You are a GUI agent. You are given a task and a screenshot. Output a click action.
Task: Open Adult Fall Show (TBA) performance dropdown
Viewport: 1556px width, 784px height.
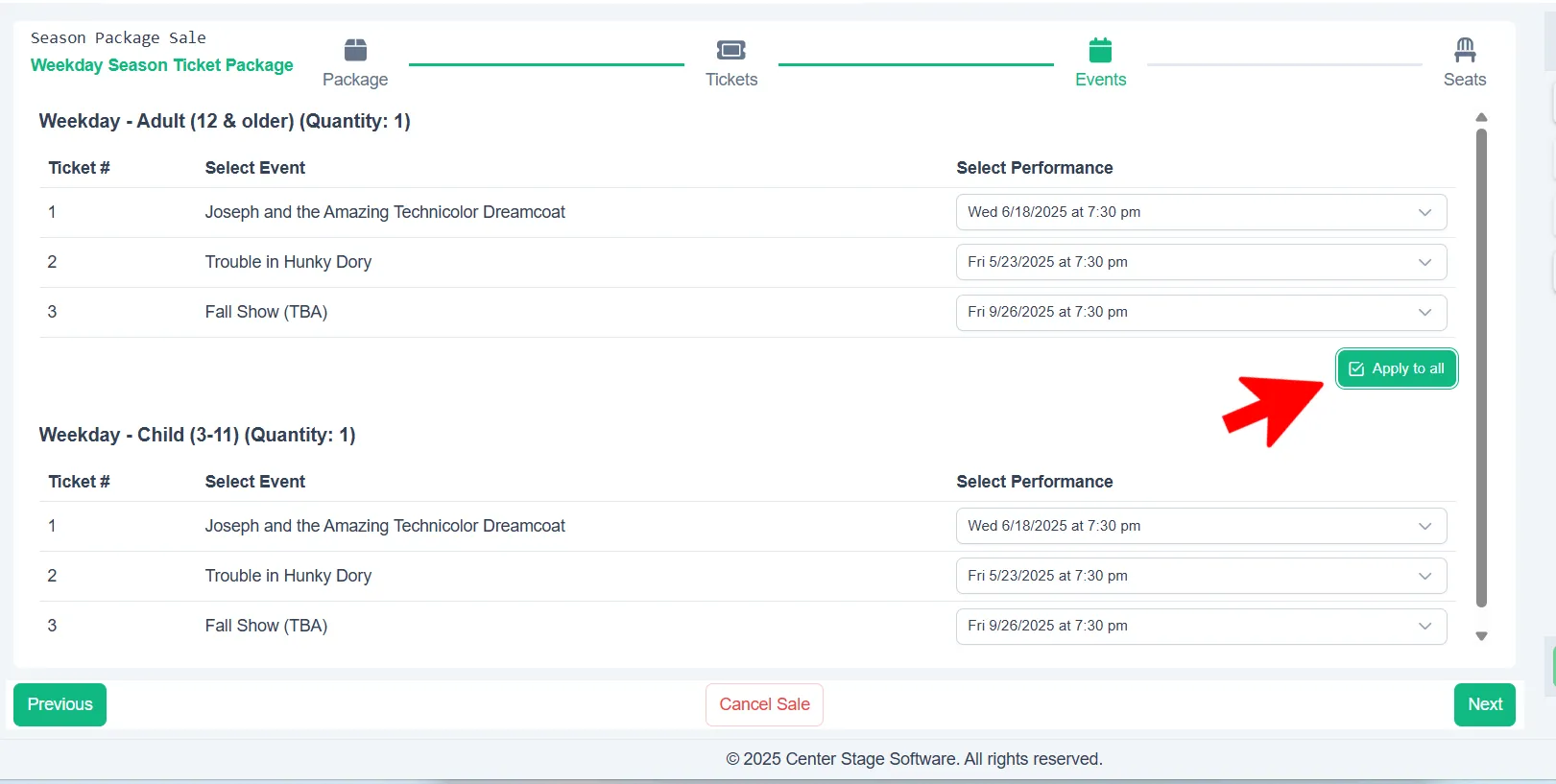point(1201,312)
